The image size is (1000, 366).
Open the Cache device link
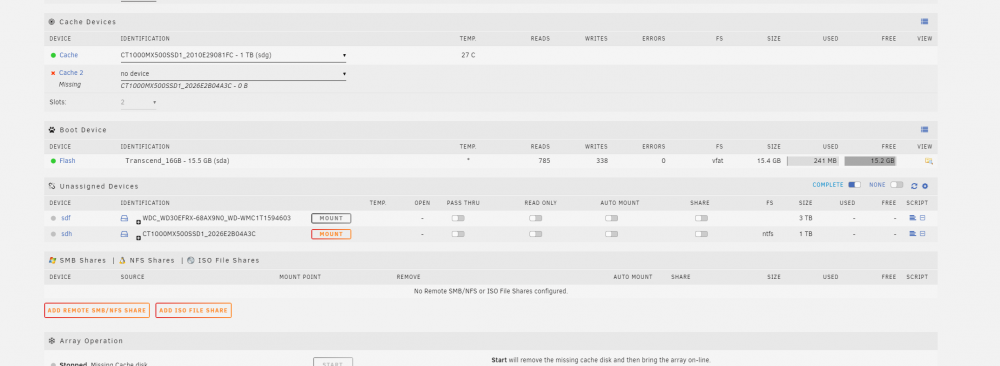pyautogui.click(x=69, y=55)
